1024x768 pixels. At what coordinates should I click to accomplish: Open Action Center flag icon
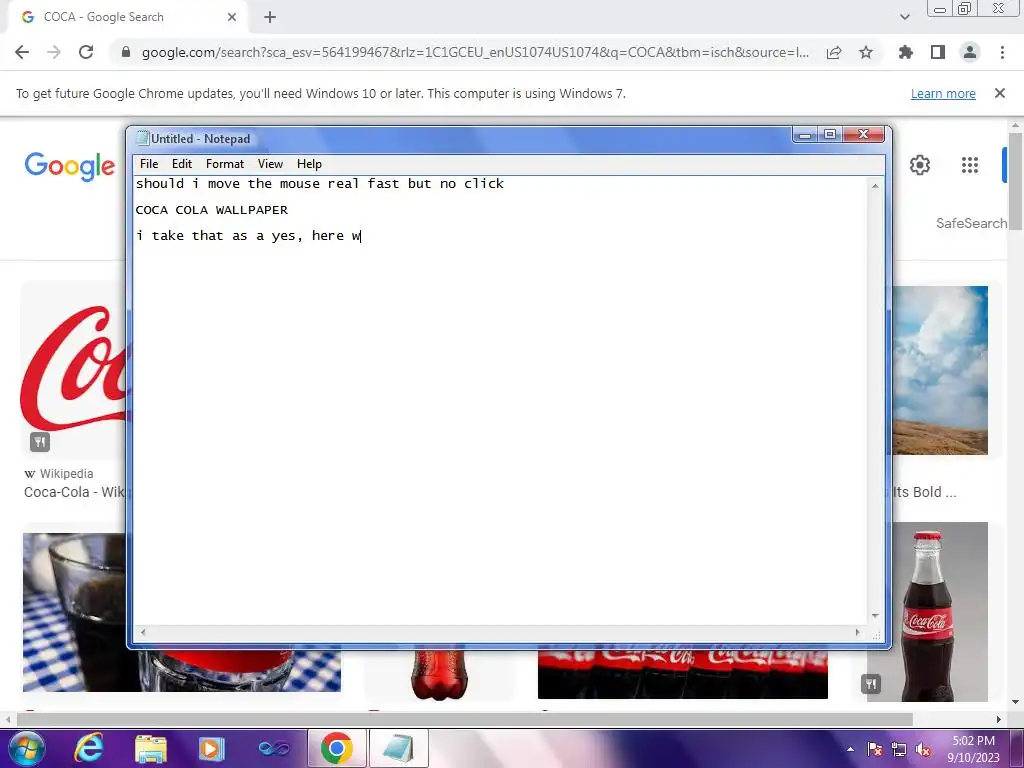point(874,750)
